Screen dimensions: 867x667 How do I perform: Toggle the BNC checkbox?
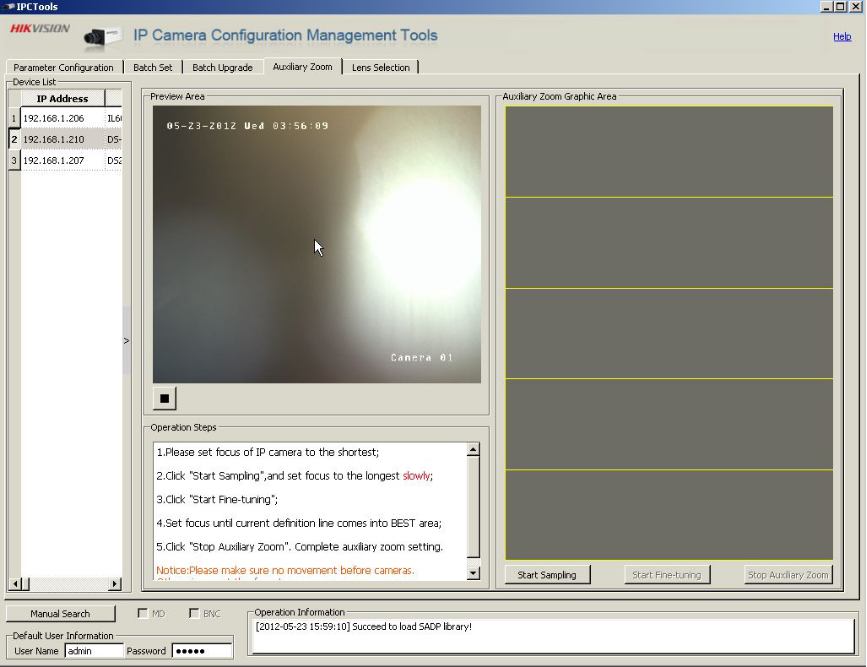click(x=194, y=613)
